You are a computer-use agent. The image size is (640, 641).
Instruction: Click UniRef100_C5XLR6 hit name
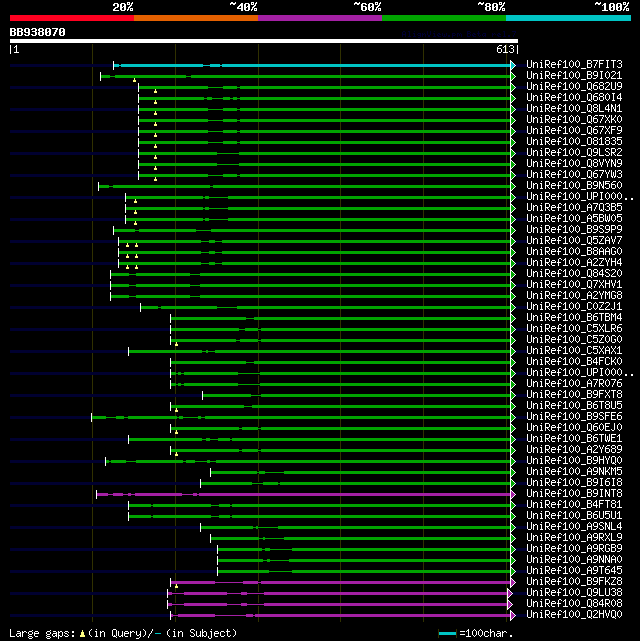[574, 329]
